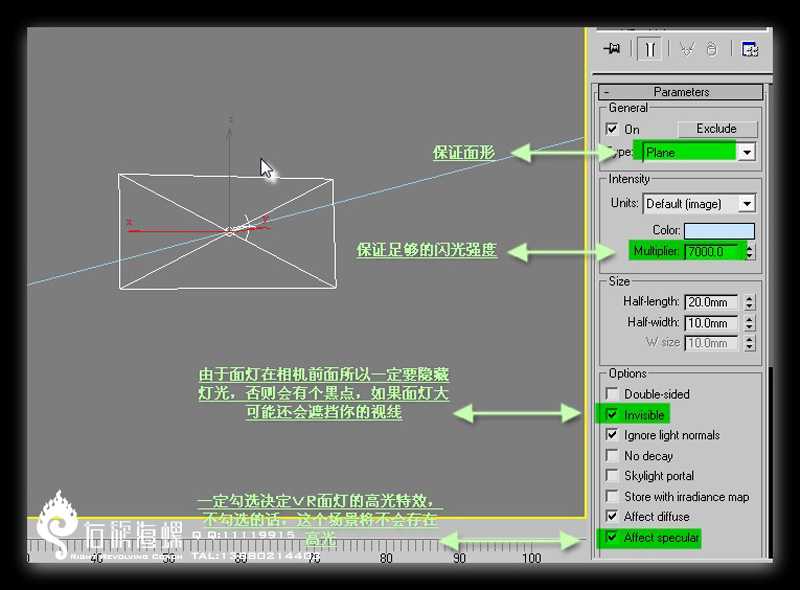
Task: Open the Type dropdown showing Plane
Action: click(x=698, y=152)
